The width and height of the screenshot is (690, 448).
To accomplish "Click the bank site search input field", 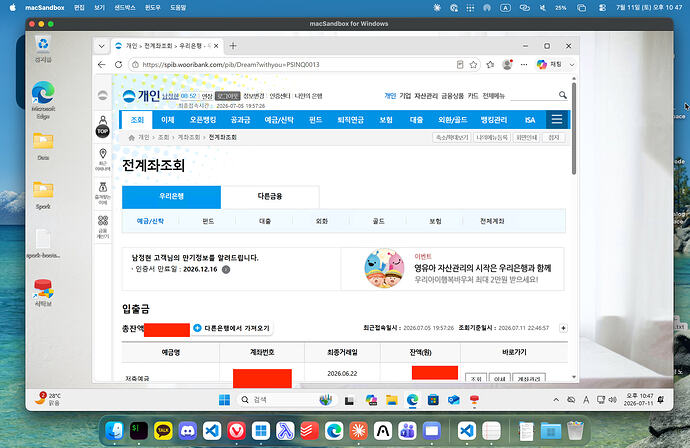I will (533, 95).
